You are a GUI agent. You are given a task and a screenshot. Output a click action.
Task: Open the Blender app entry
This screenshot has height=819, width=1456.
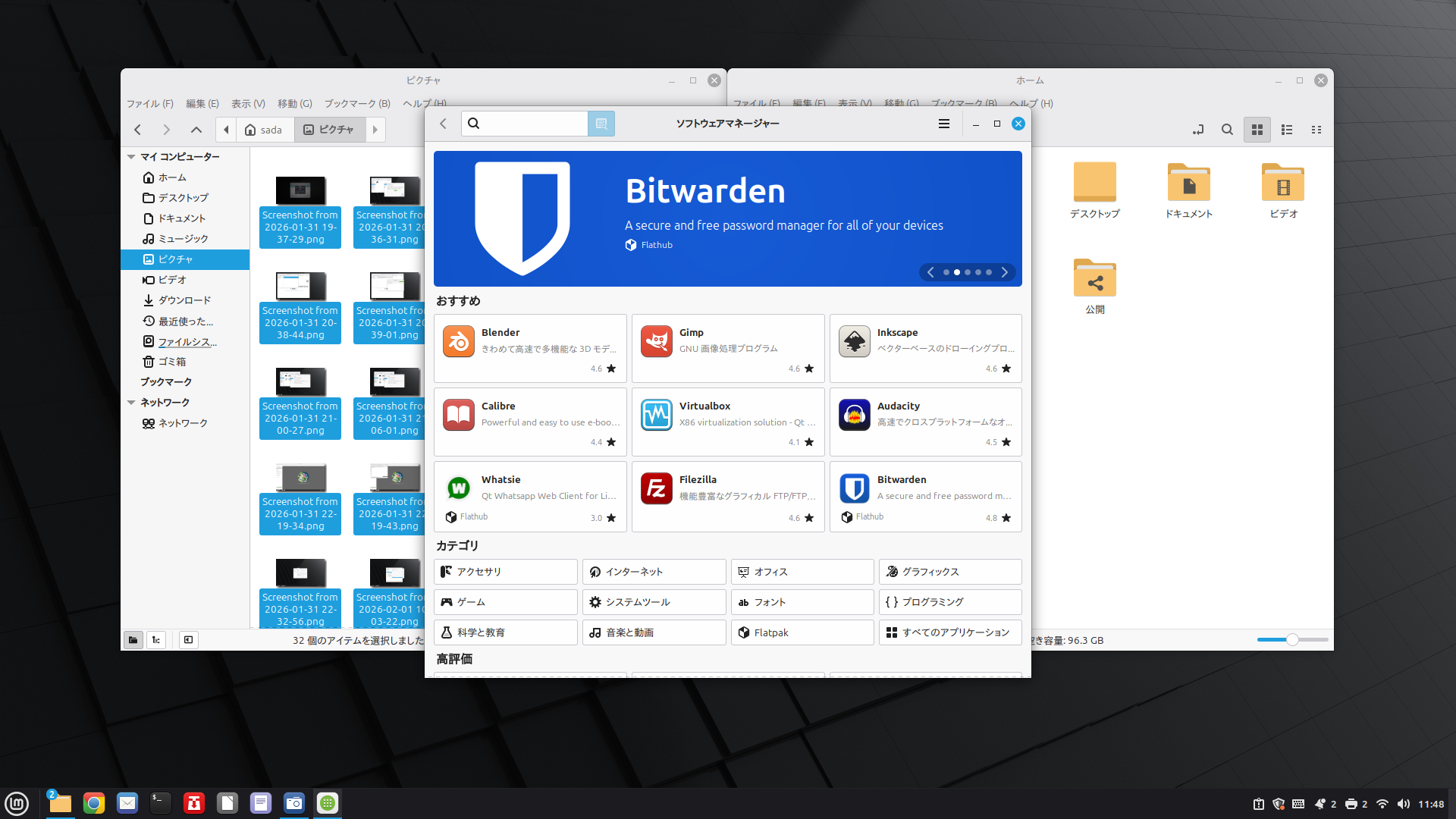[x=530, y=348]
